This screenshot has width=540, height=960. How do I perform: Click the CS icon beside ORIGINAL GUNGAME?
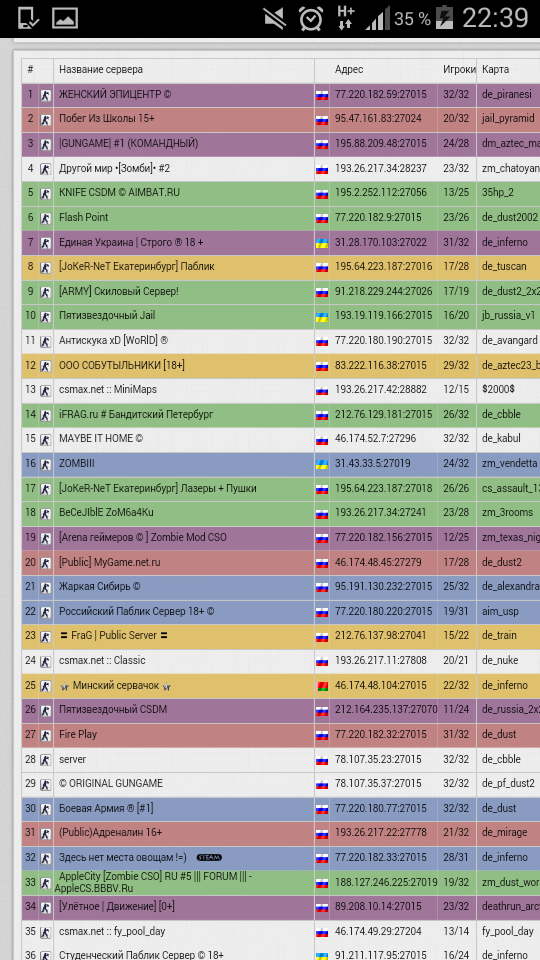coord(46,785)
